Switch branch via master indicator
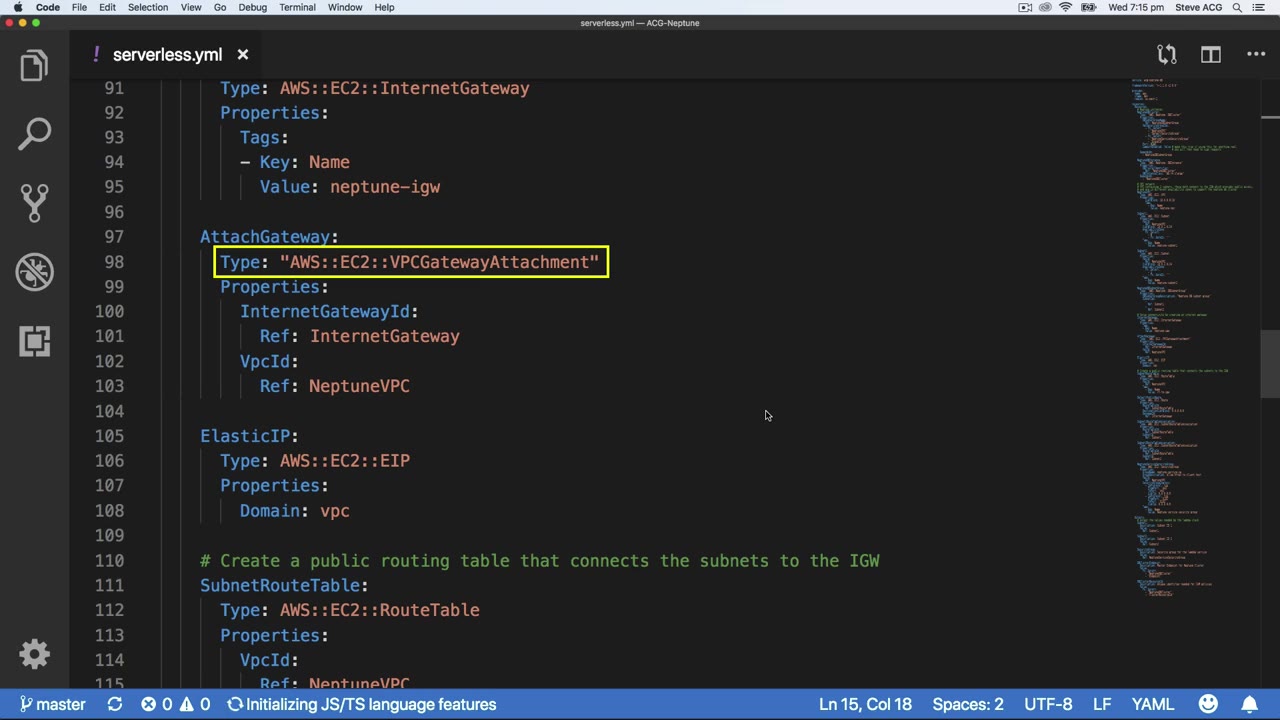1280x720 pixels. click(x=52, y=704)
